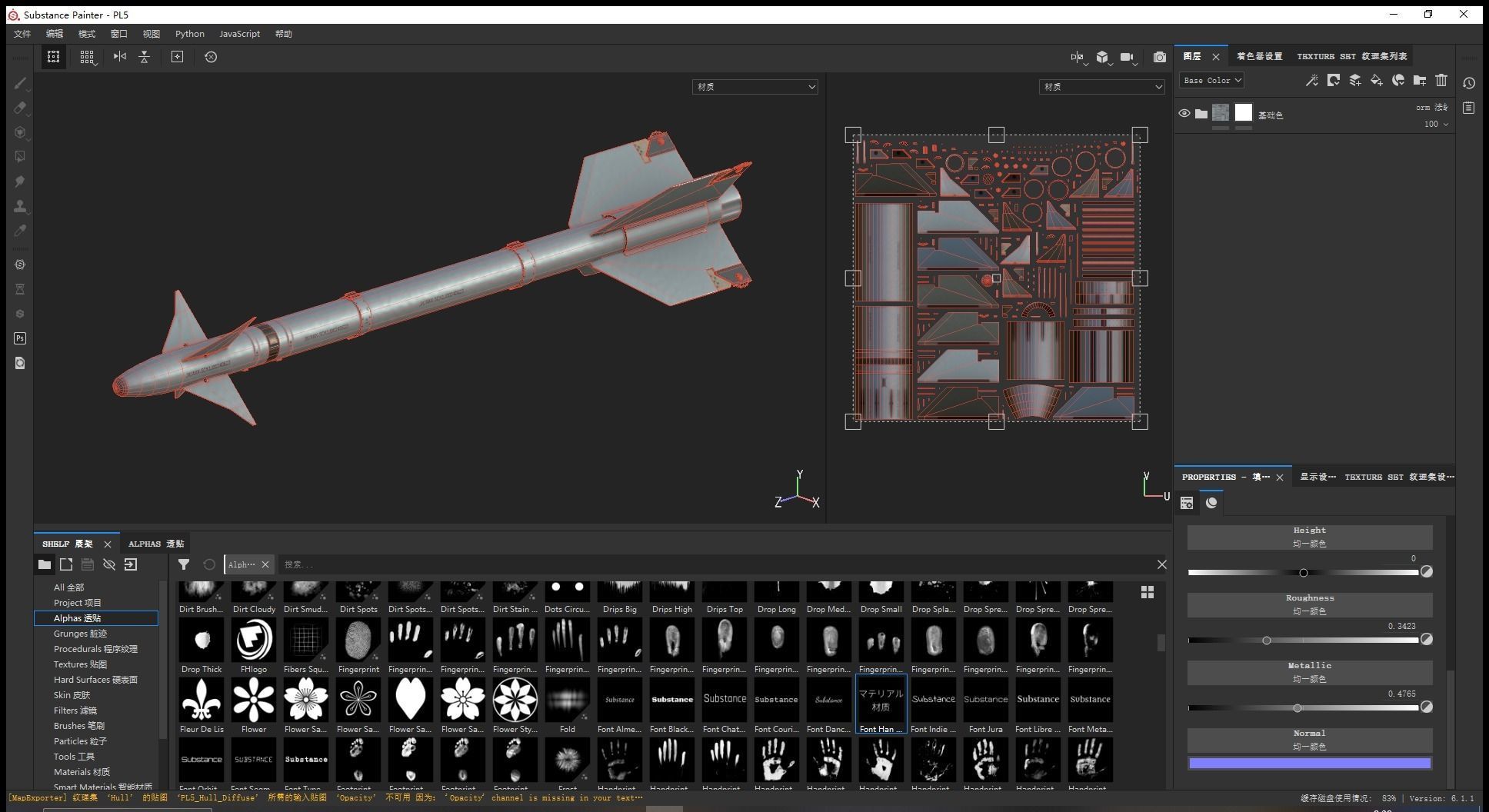The image size is (1489, 812).
Task: Switch to the ALPHAS 透贴 tab
Action: 156,544
